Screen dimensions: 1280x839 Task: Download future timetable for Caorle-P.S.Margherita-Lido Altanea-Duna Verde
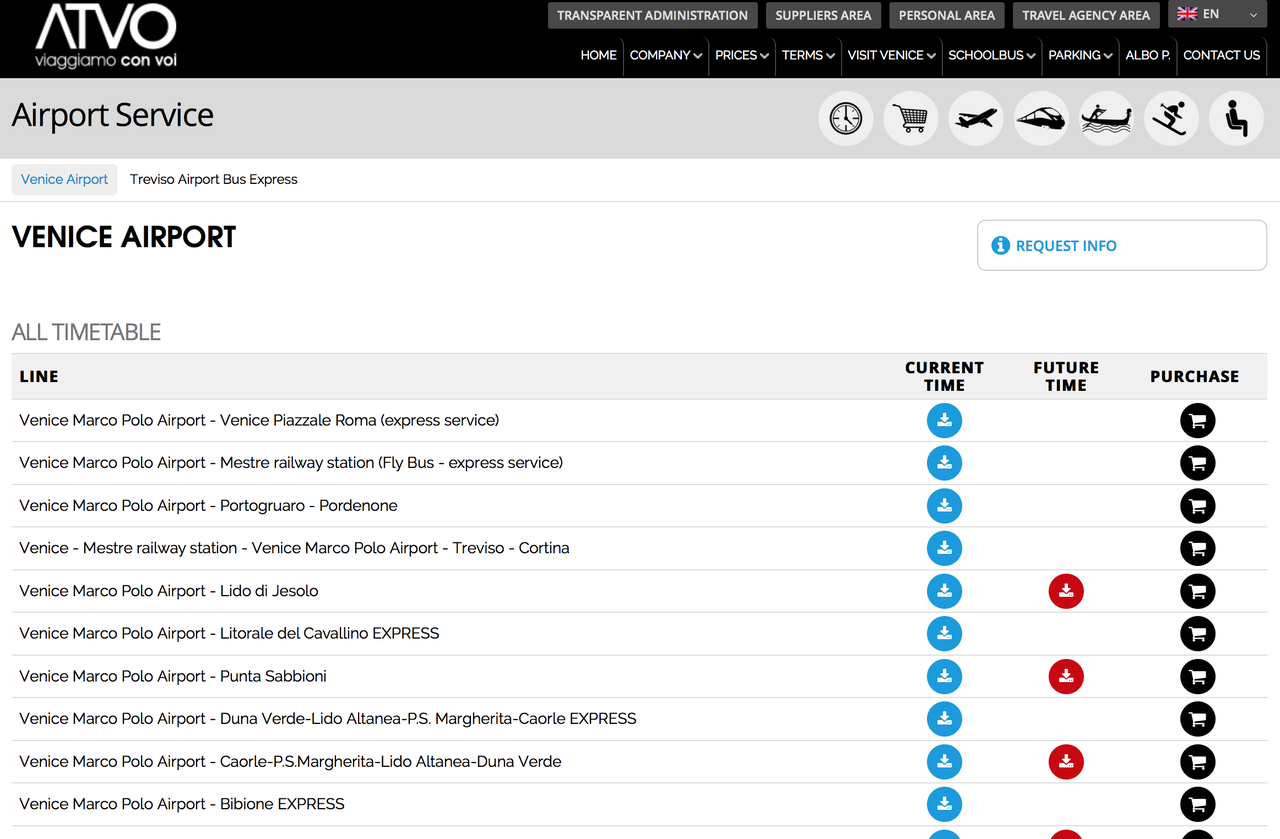tap(1066, 762)
